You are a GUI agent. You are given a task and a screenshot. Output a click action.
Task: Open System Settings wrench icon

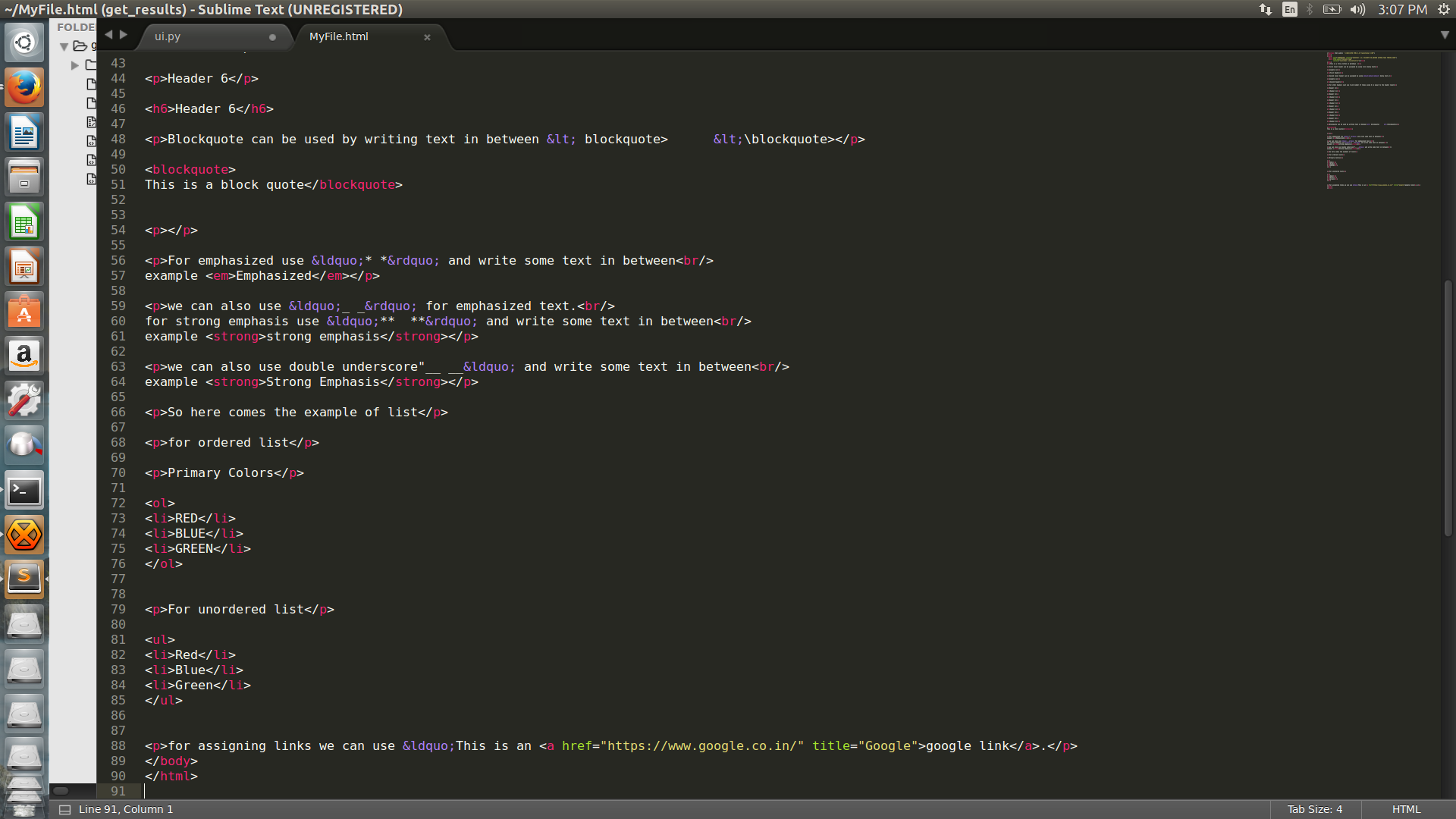click(x=24, y=401)
